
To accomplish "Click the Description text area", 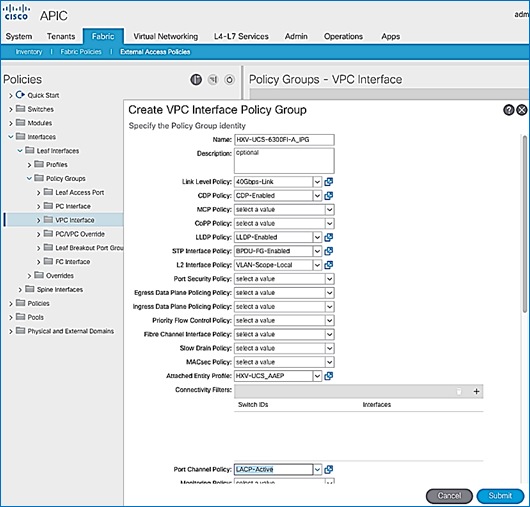I will 284,161.
